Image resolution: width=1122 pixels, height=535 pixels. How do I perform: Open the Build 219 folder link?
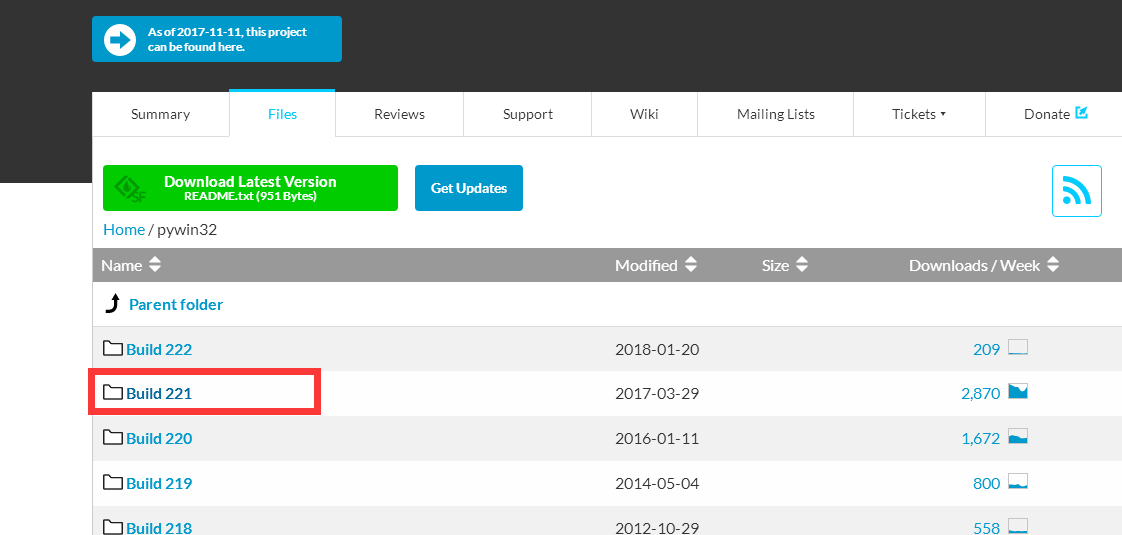point(159,484)
